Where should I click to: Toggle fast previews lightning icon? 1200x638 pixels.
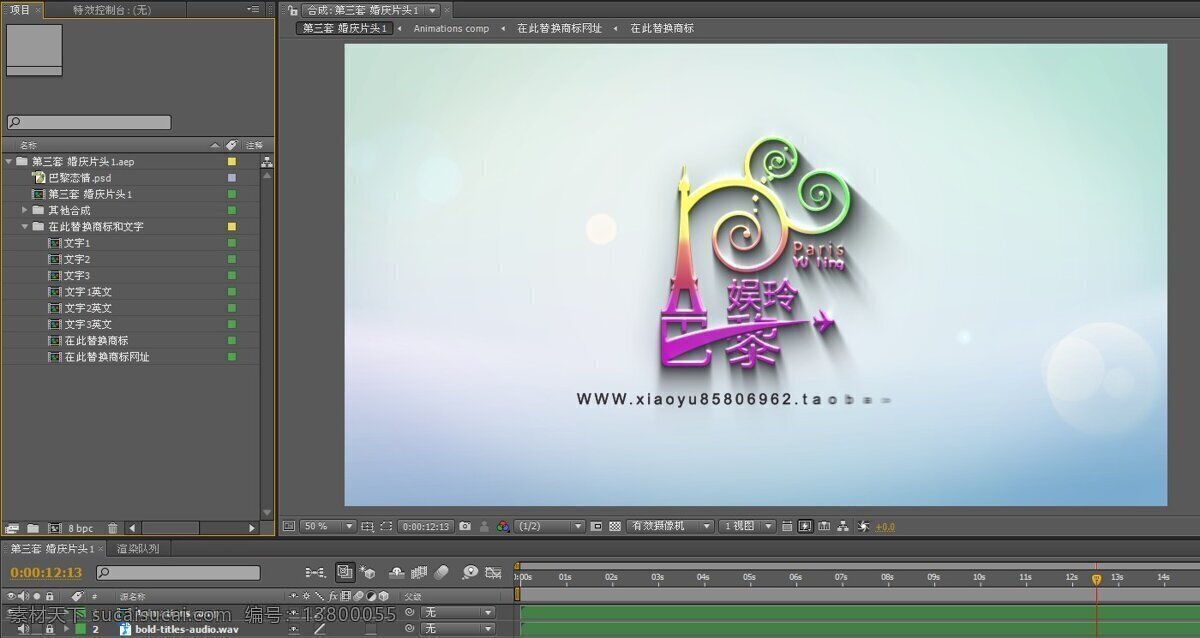[x=805, y=526]
